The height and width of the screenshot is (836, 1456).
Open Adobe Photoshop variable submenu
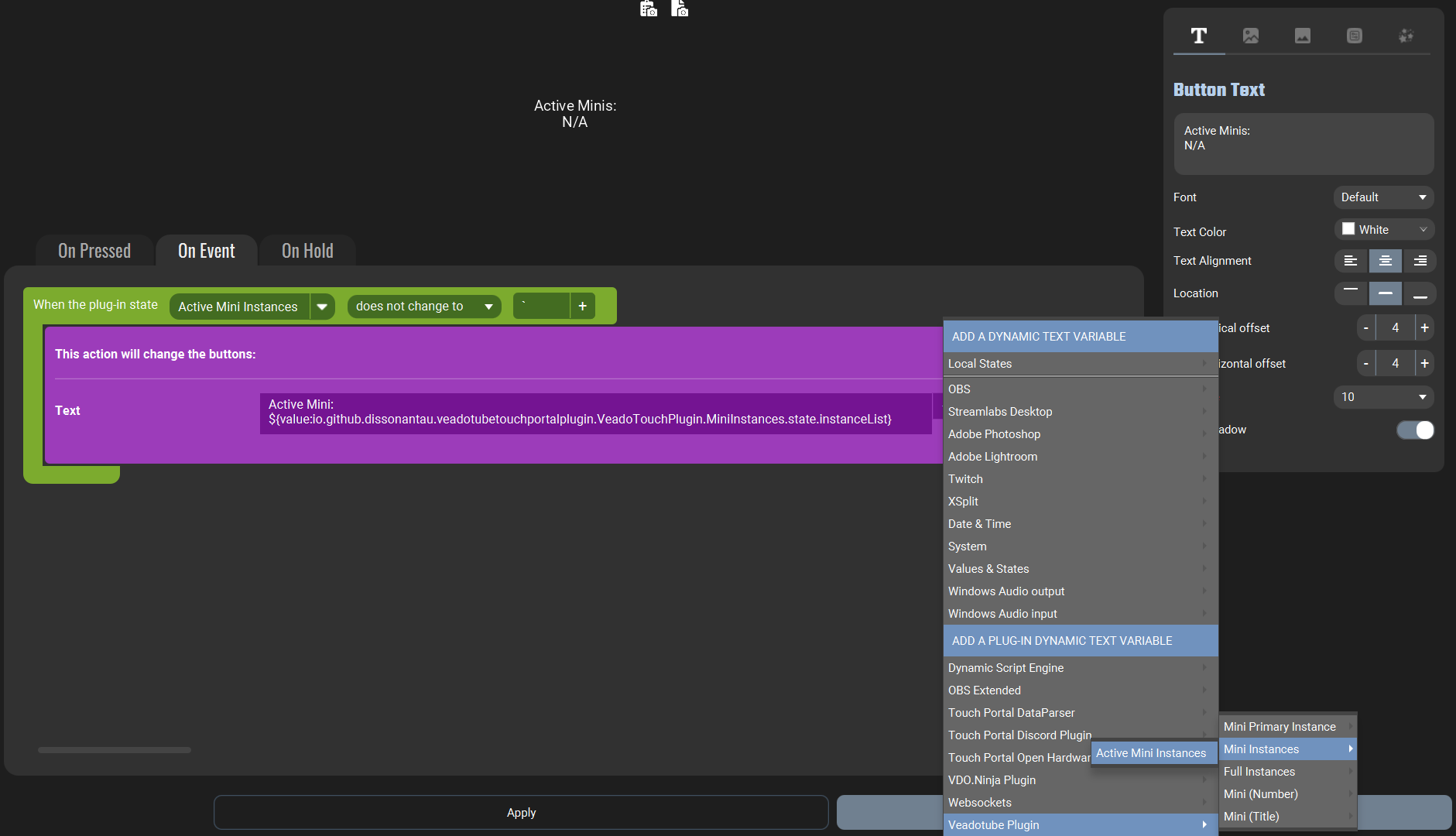1081,434
